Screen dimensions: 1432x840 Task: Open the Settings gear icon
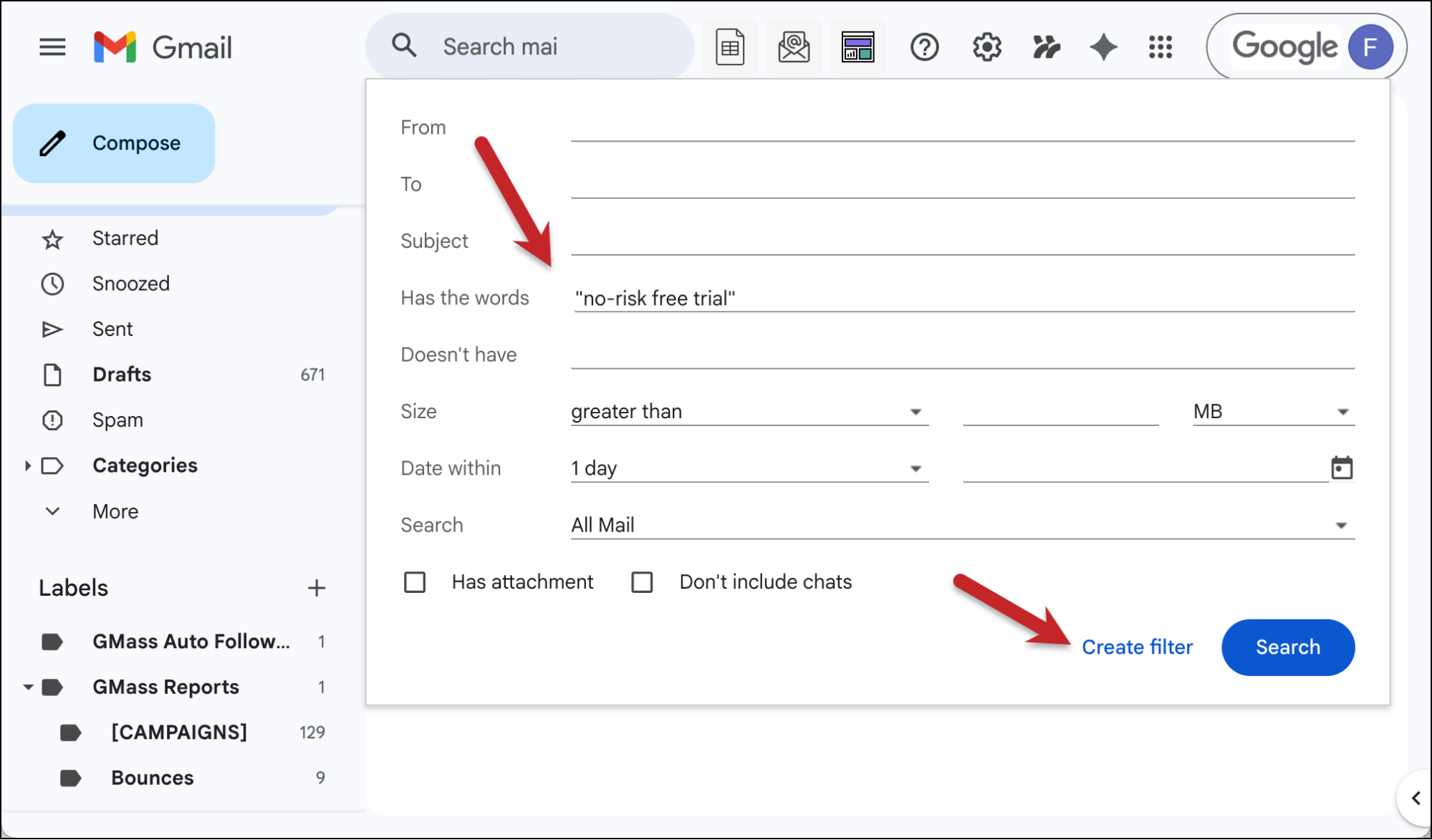(x=986, y=47)
